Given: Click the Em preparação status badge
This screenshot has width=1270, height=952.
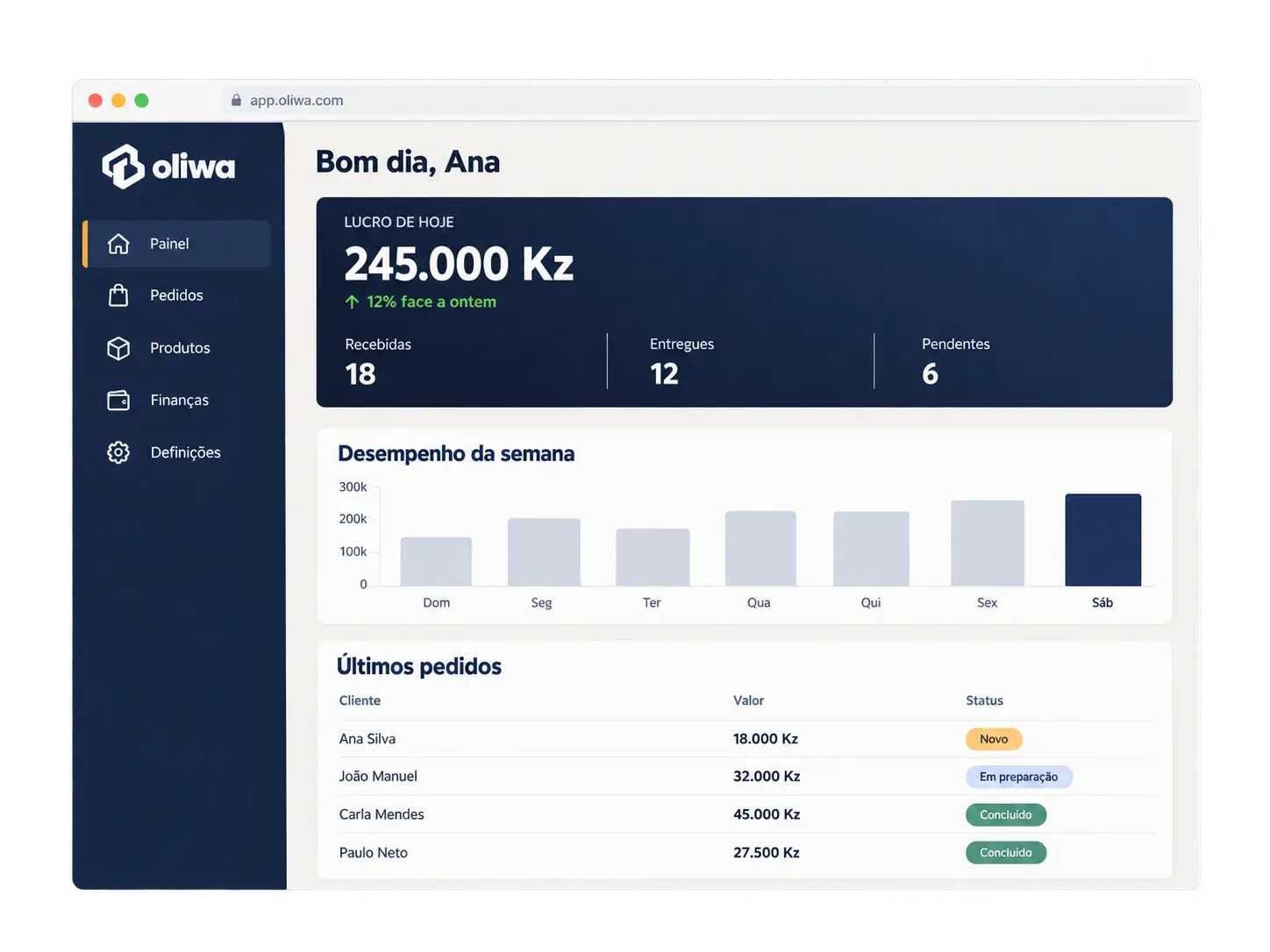Looking at the screenshot, I should click(1019, 777).
